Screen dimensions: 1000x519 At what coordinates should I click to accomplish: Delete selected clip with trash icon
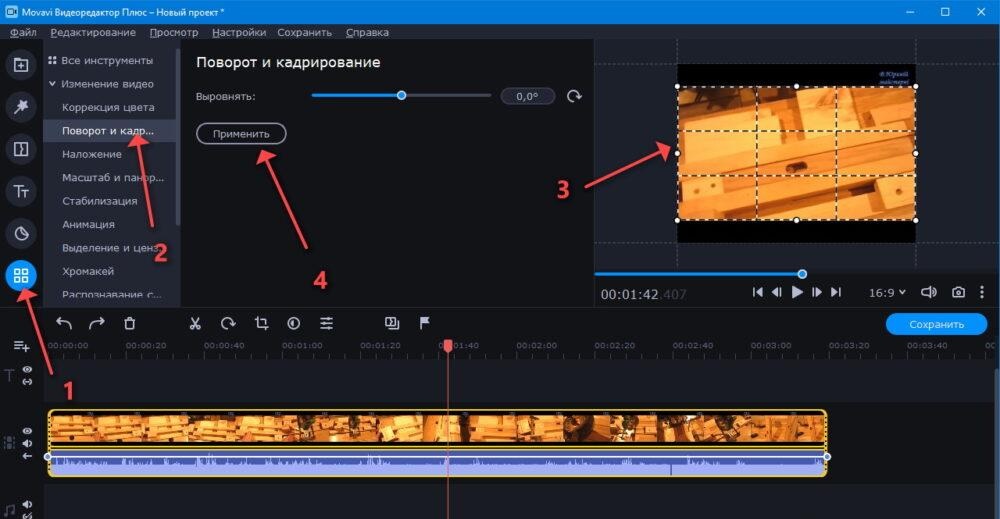[x=129, y=323]
